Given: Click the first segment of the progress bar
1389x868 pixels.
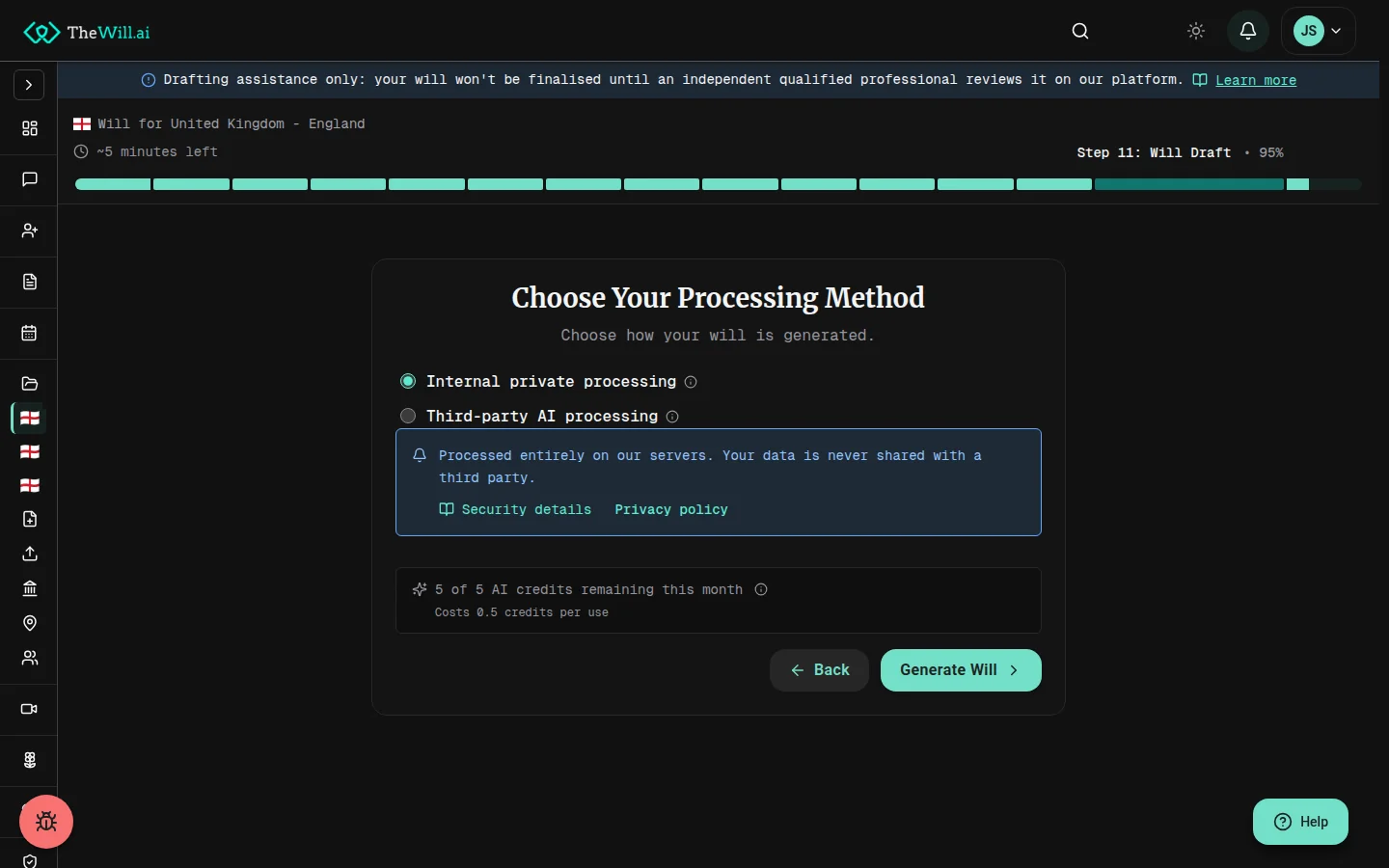Looking at the screenshot, I should (113, 184).
